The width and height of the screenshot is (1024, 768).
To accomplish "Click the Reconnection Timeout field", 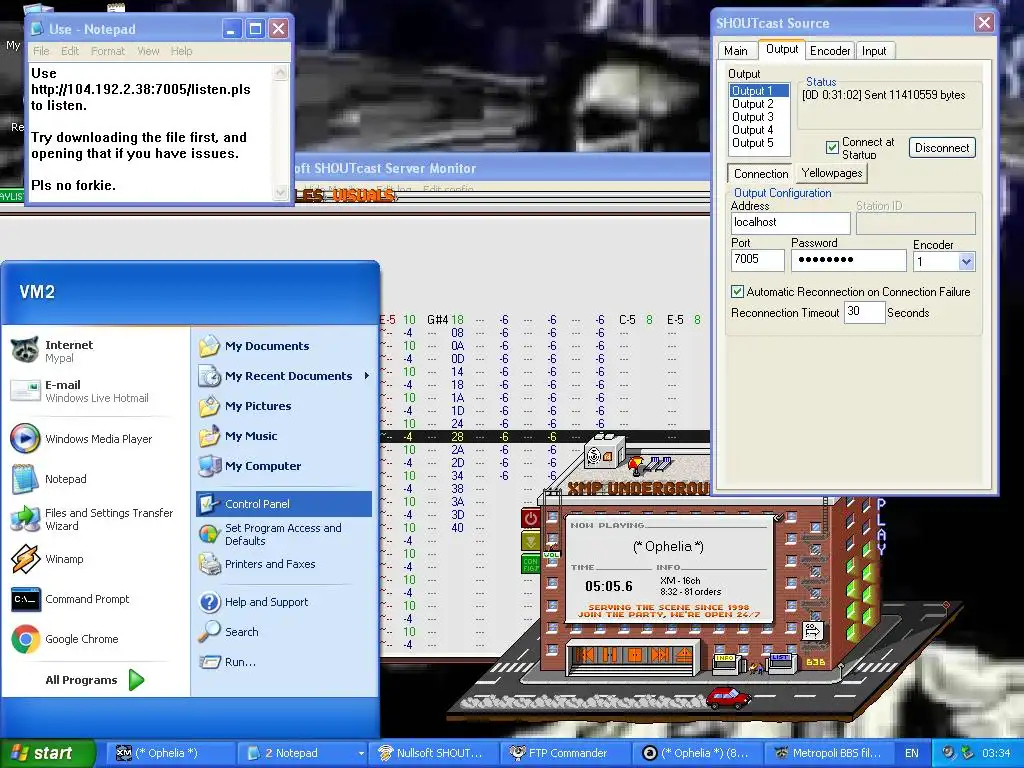I will (864, 312).
